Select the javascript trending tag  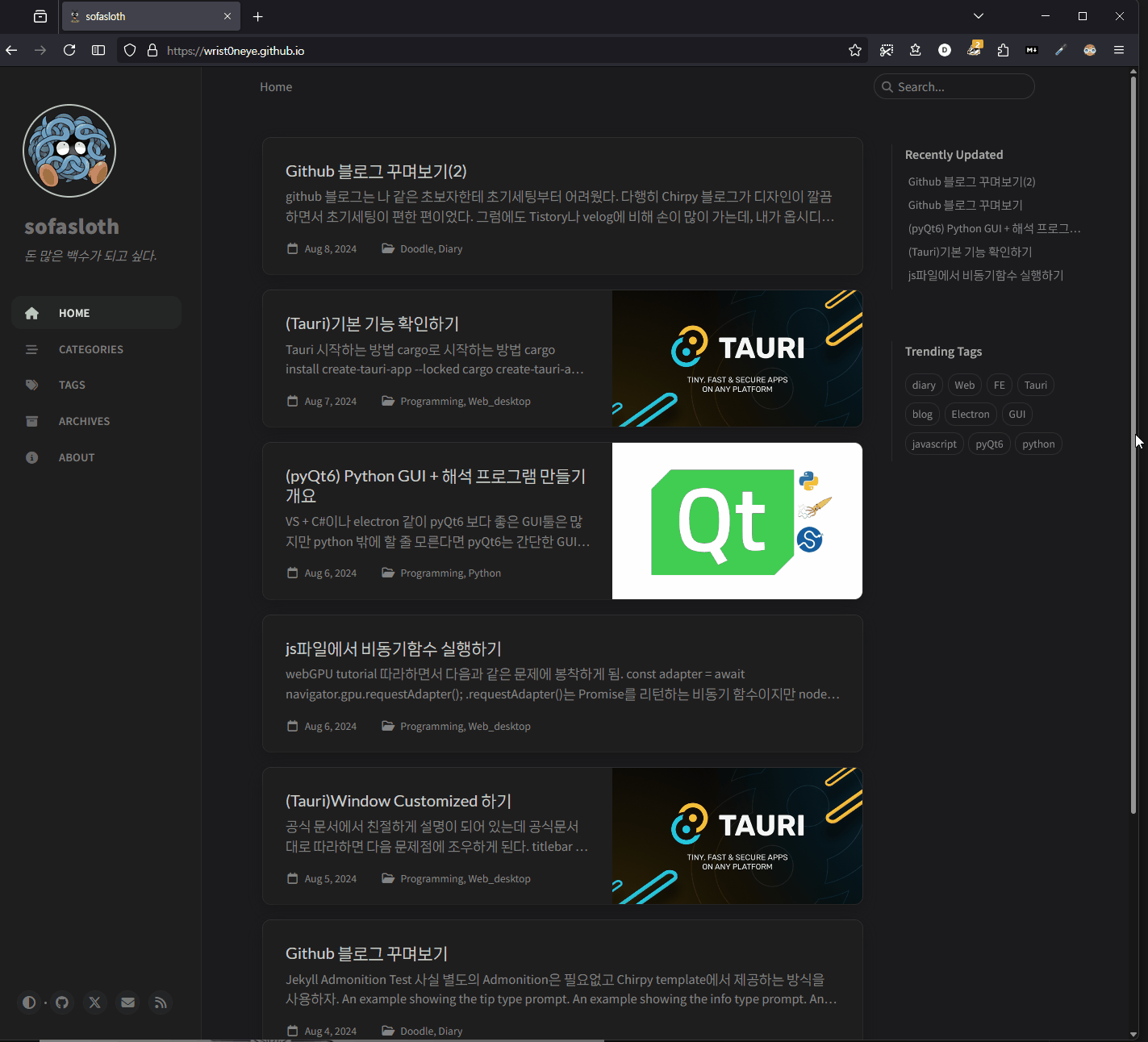click(934, 444)
